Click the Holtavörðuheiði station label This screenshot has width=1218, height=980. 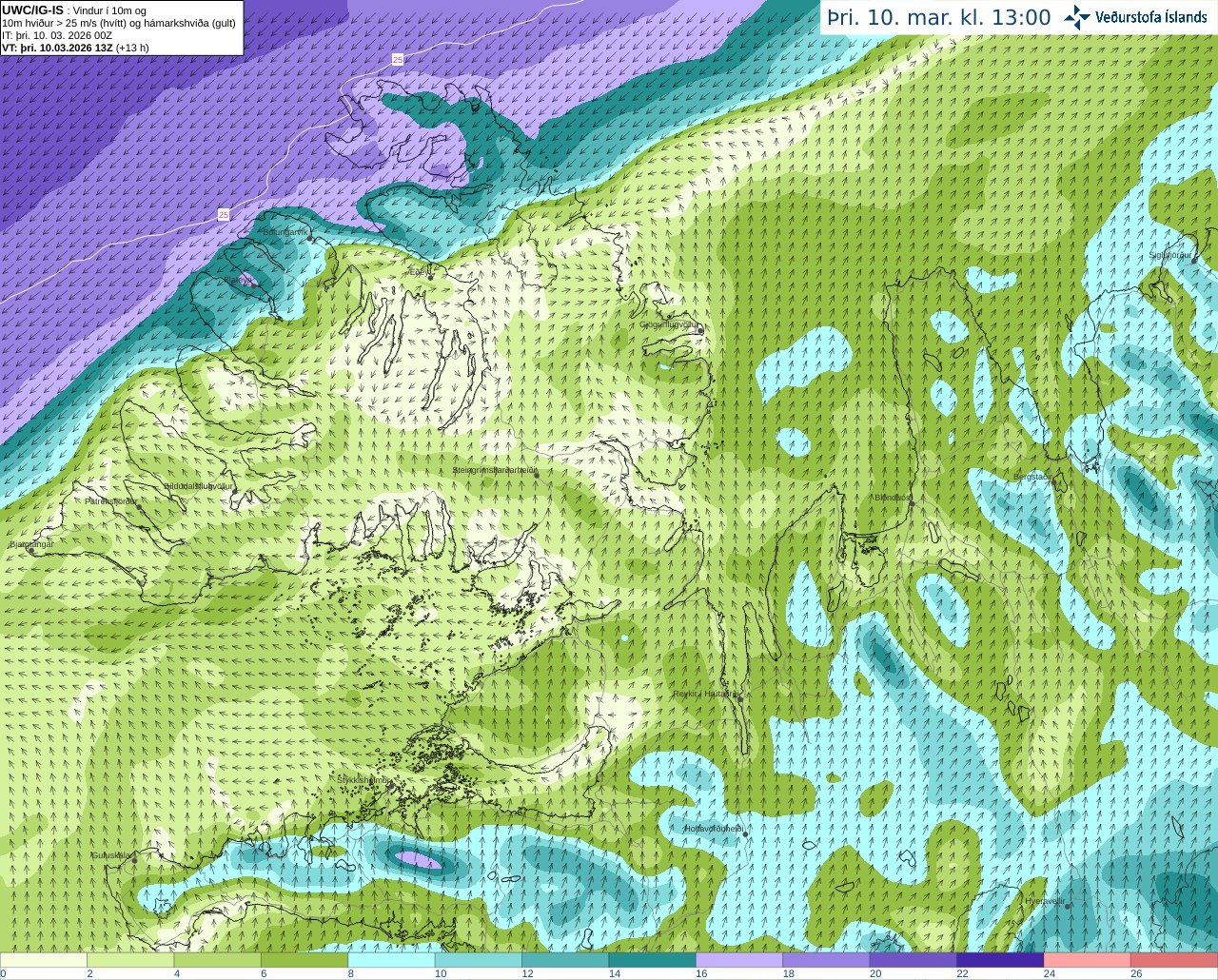(x=714, y=829)
